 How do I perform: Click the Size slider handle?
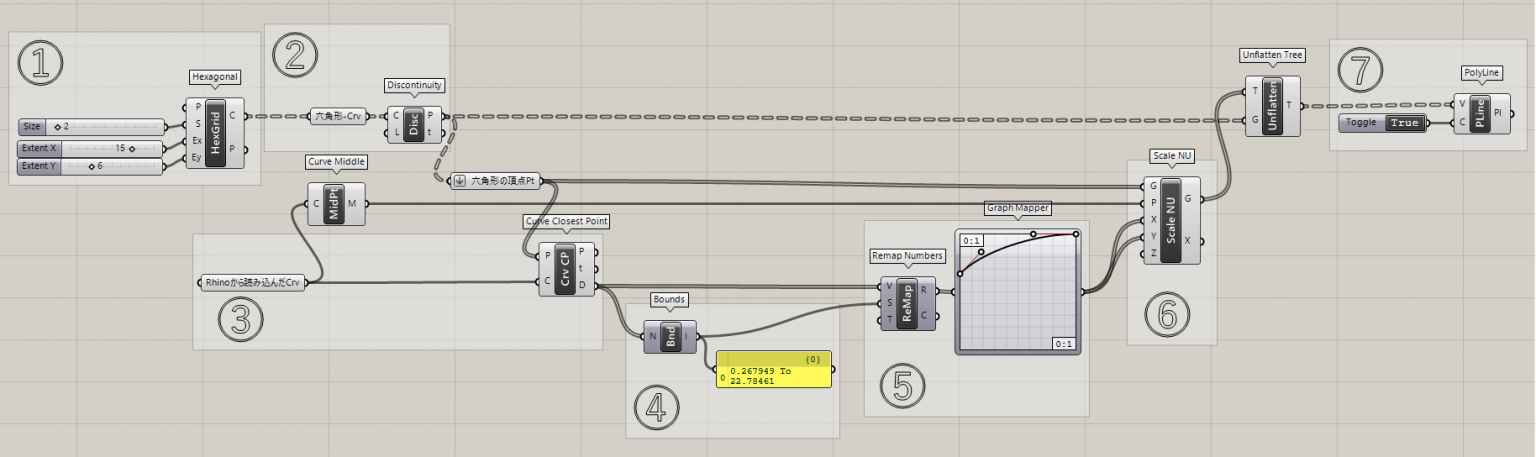(57, 127)
